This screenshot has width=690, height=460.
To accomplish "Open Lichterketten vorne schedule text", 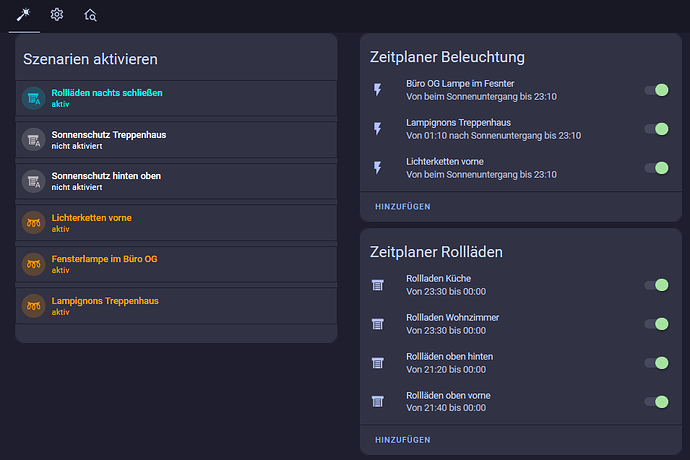I will point(481,168).
